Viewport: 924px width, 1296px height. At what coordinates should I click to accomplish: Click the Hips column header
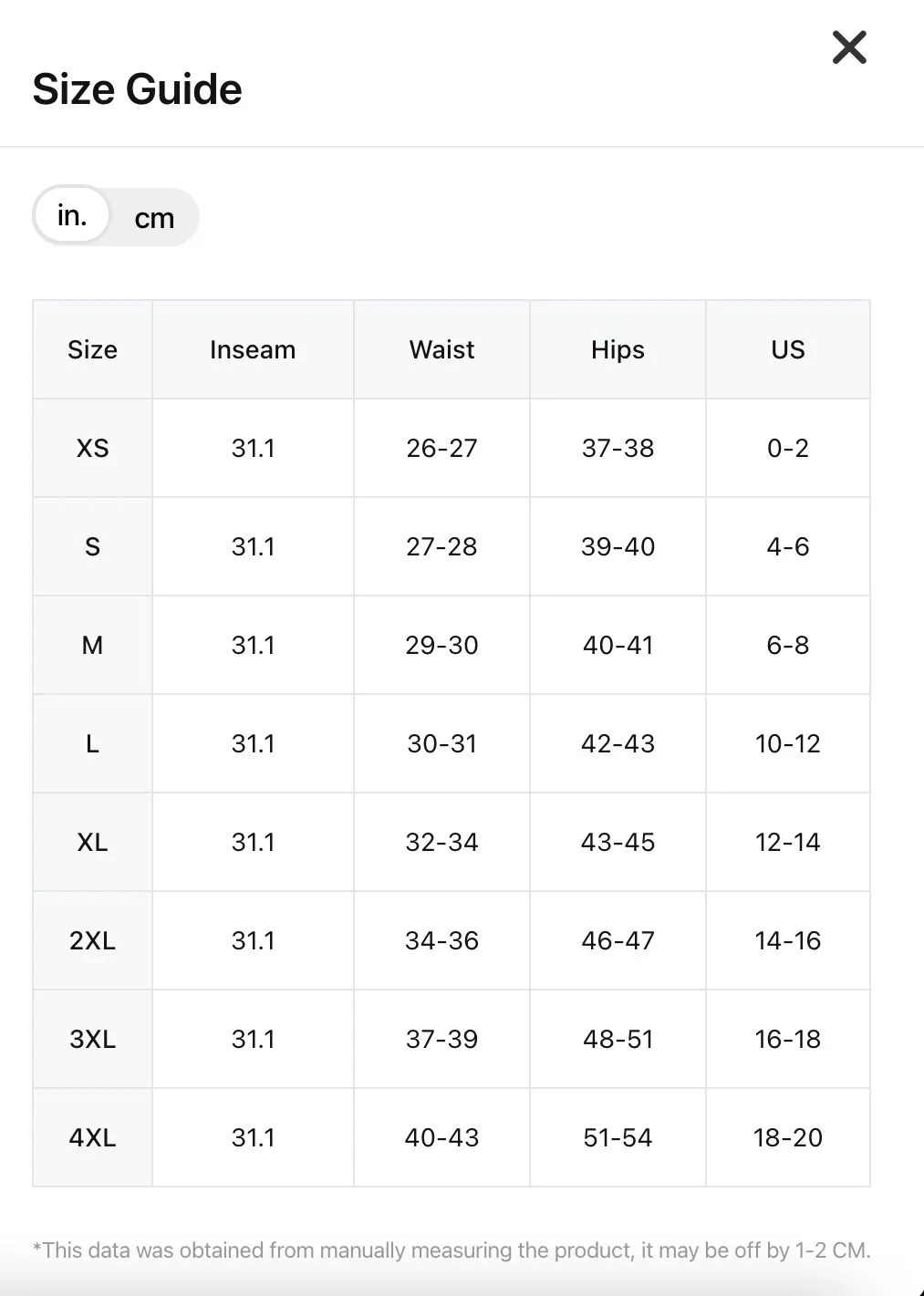pyautogui.click(x=618, y=349)
